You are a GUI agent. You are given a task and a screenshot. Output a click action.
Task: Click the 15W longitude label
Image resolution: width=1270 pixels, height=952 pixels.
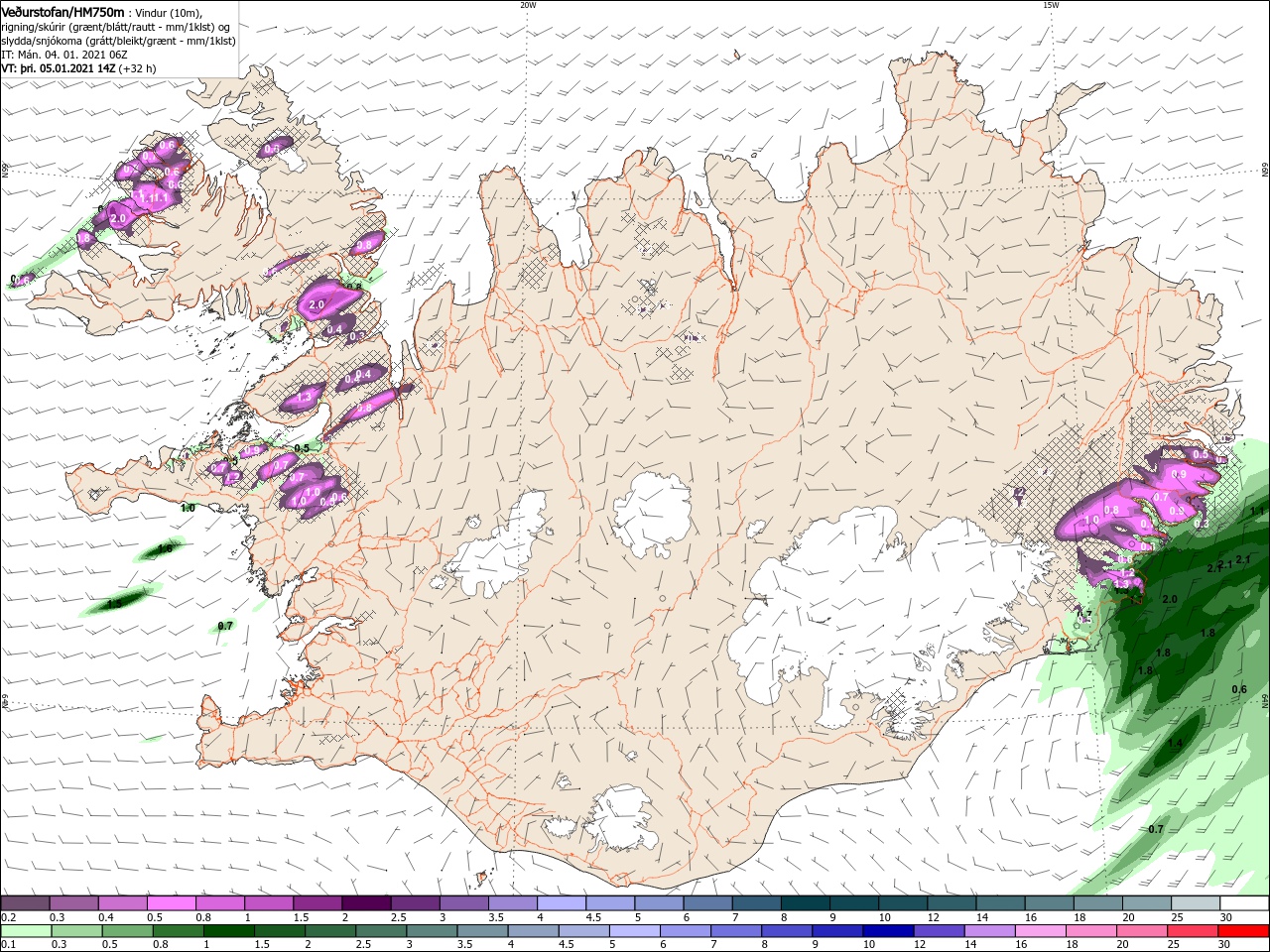coord(1051,5)
